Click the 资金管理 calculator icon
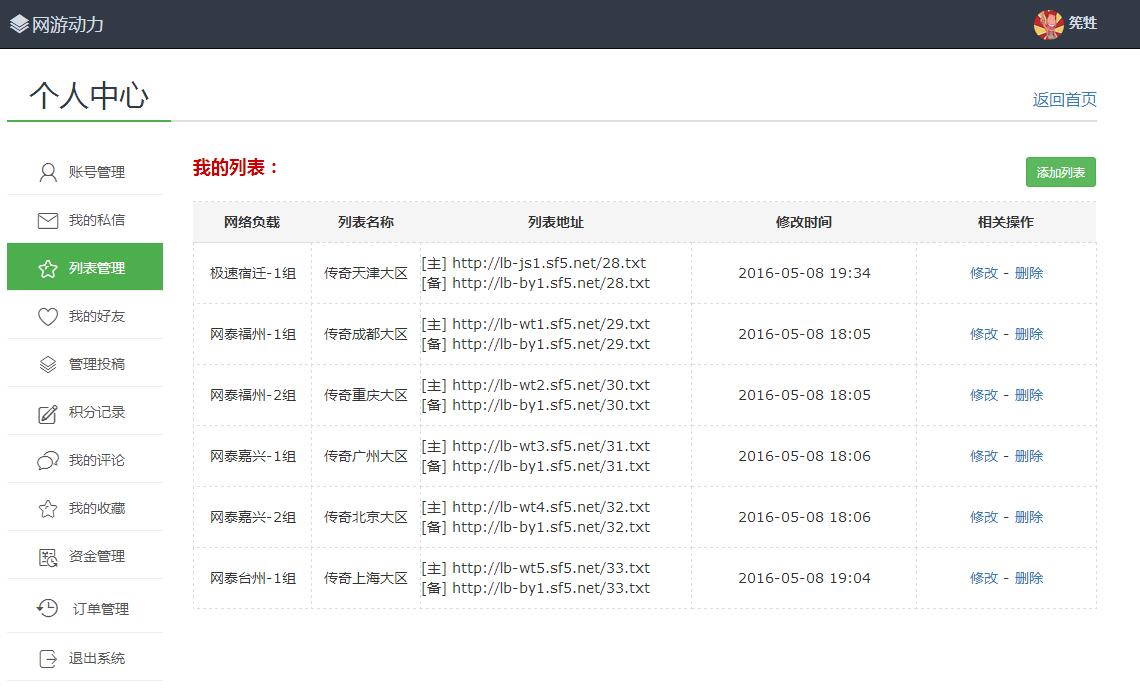 48,557
